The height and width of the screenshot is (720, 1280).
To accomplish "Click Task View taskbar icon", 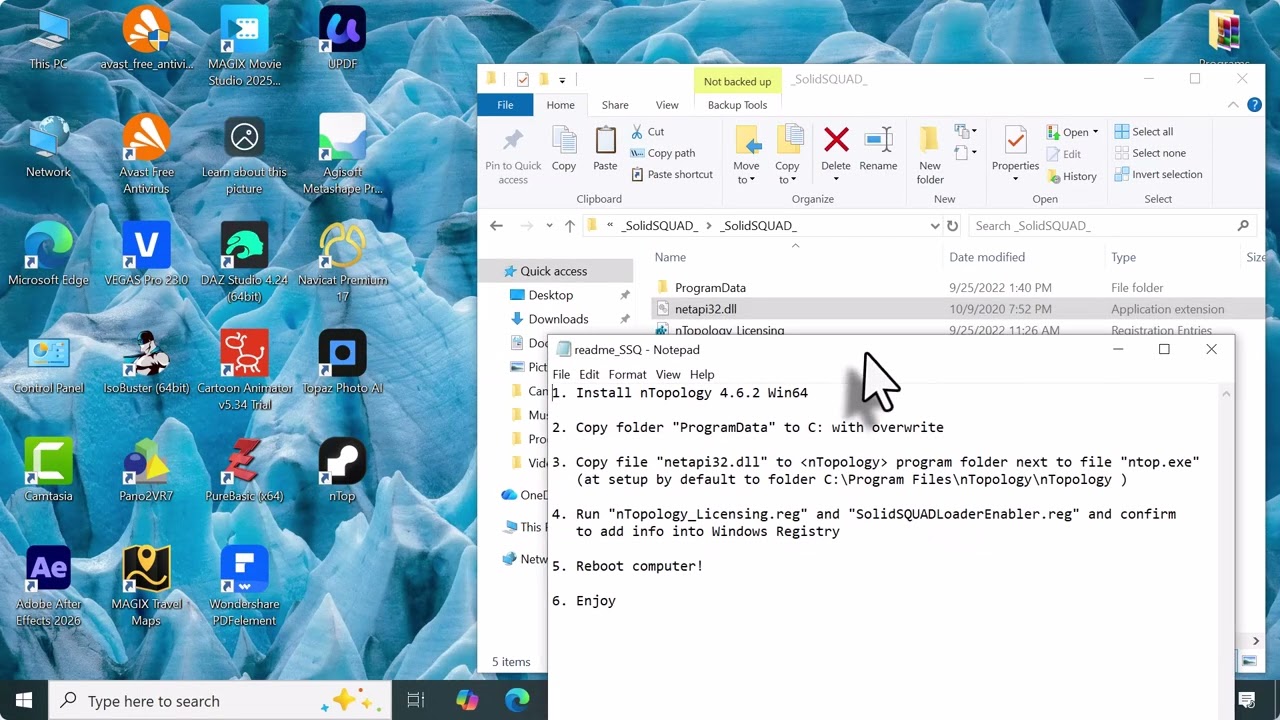I will [416, 700].
